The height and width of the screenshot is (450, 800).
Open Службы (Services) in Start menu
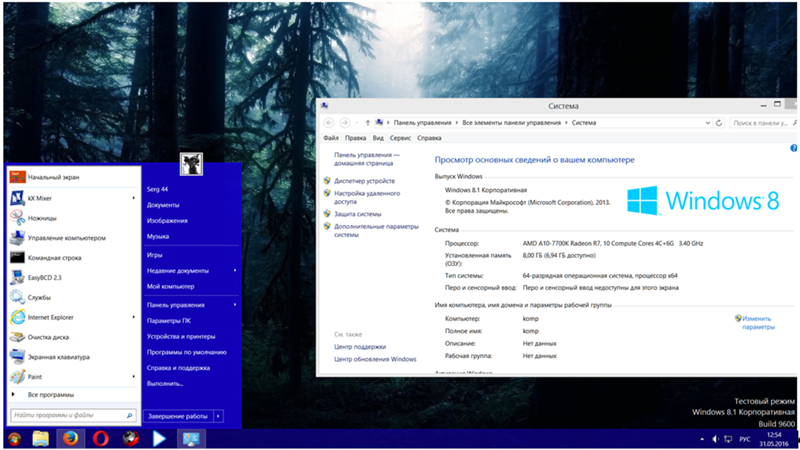[x=39, y=297]
